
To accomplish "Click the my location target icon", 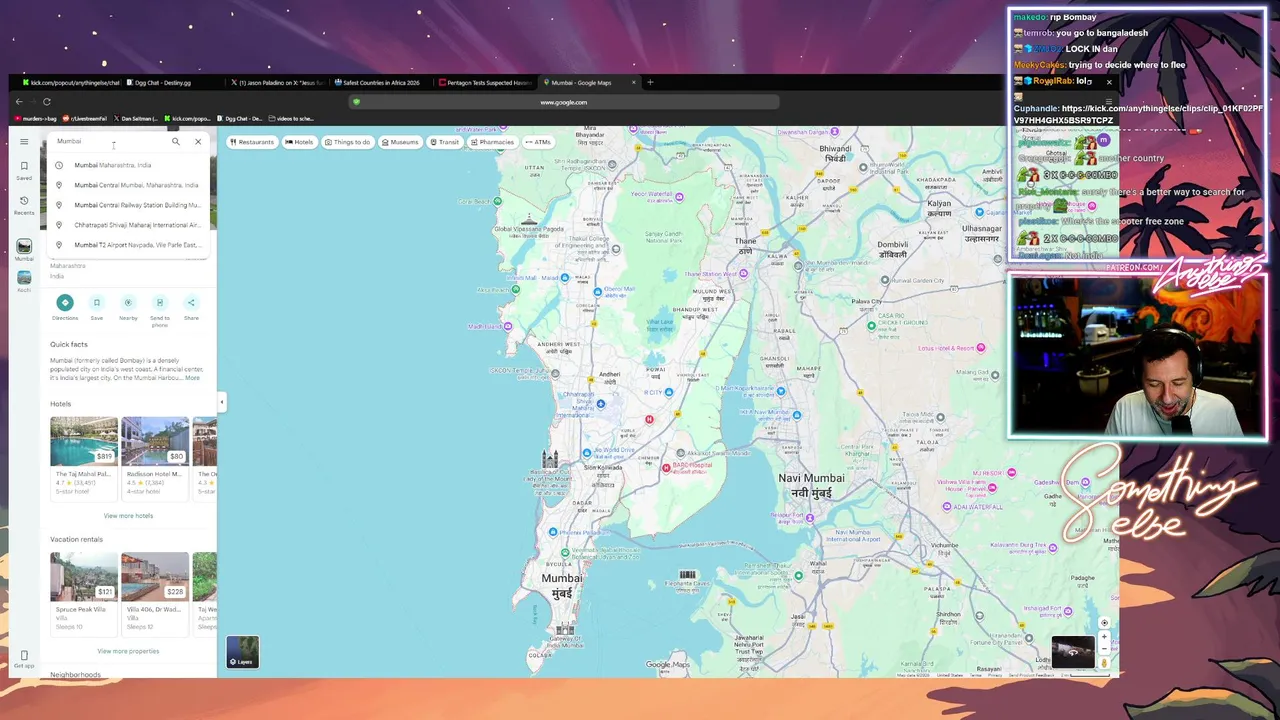I will [1104, 623].
